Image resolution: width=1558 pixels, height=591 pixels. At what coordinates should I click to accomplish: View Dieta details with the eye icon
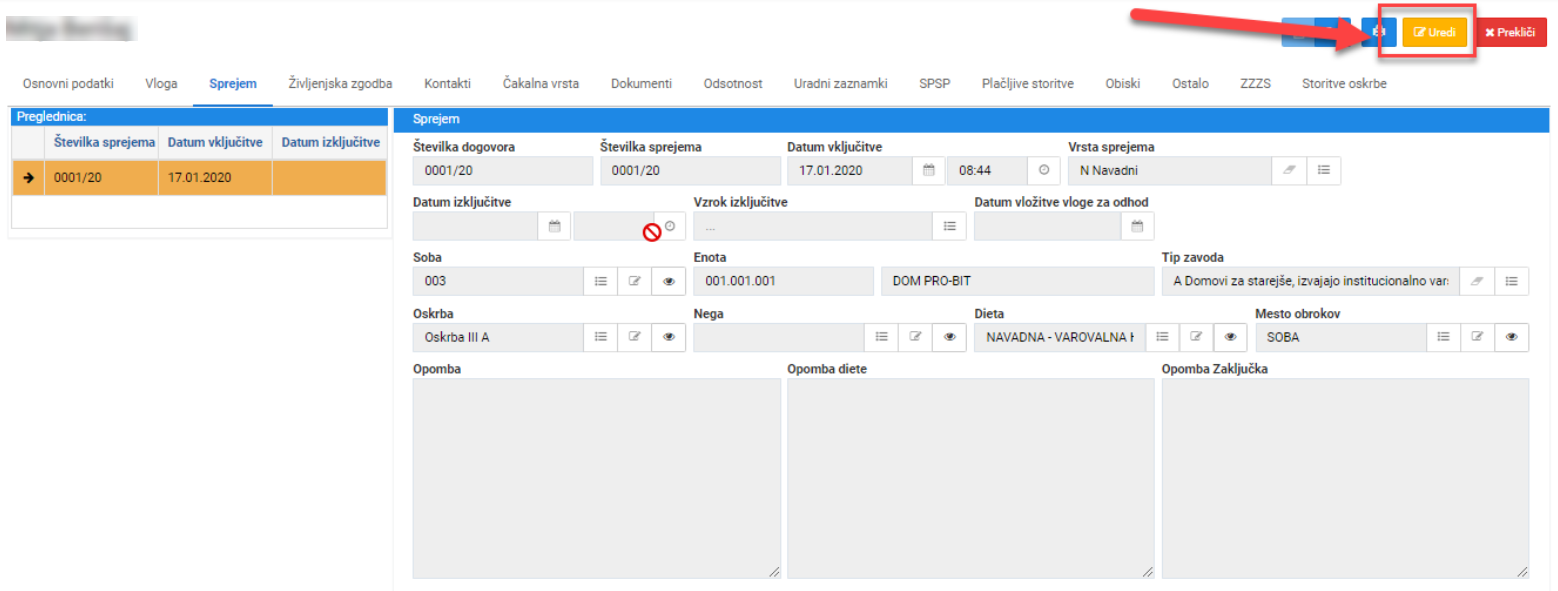pyautogui.click(x=1230, y=337)
